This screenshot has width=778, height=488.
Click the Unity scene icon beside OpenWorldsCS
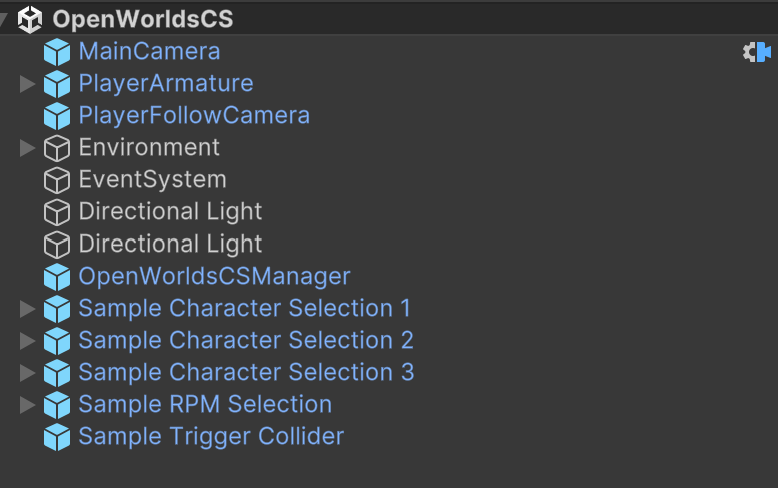click(x=30, y=19)
